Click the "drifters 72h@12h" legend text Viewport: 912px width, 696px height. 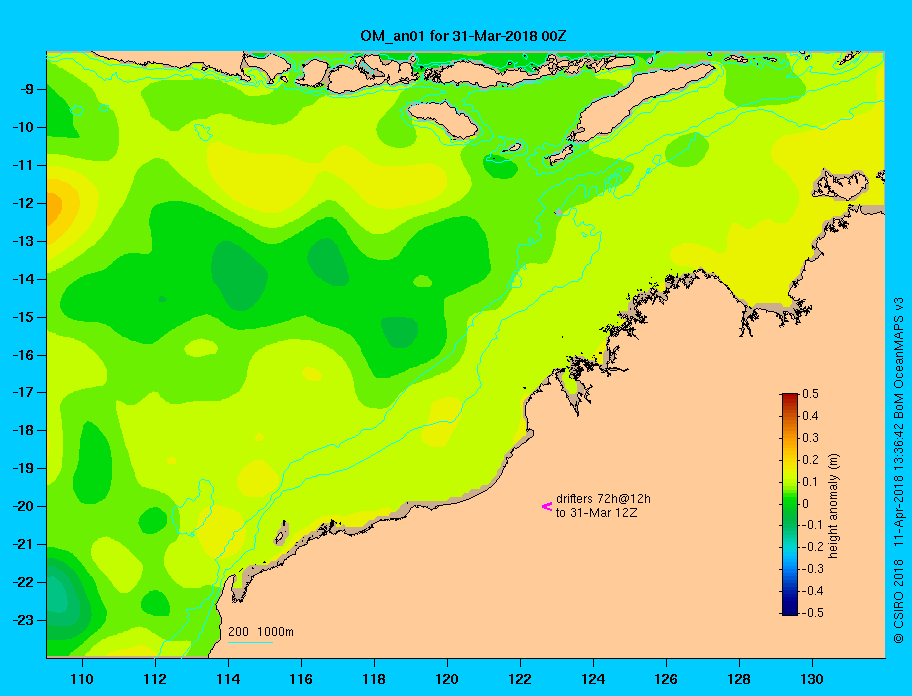click(603, 499)
